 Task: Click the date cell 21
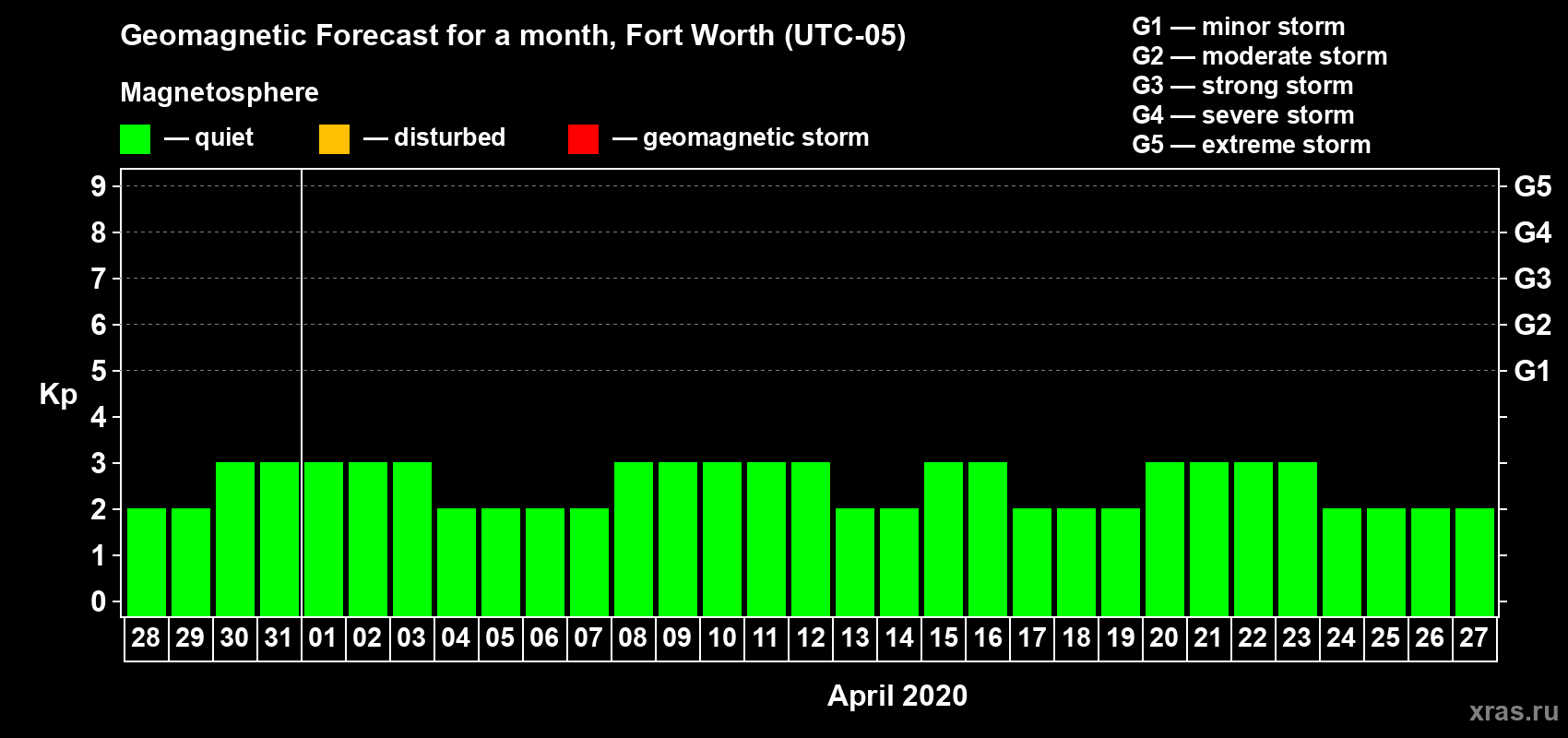(1208, 638)
